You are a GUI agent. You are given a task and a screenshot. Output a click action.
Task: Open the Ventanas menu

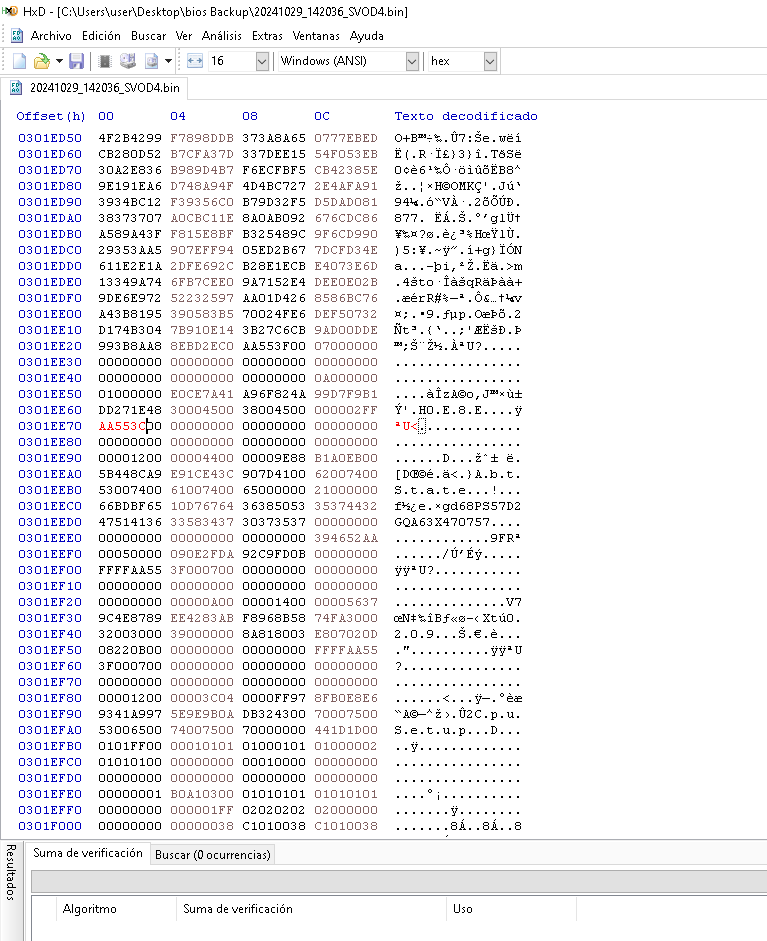click(316, 36)
